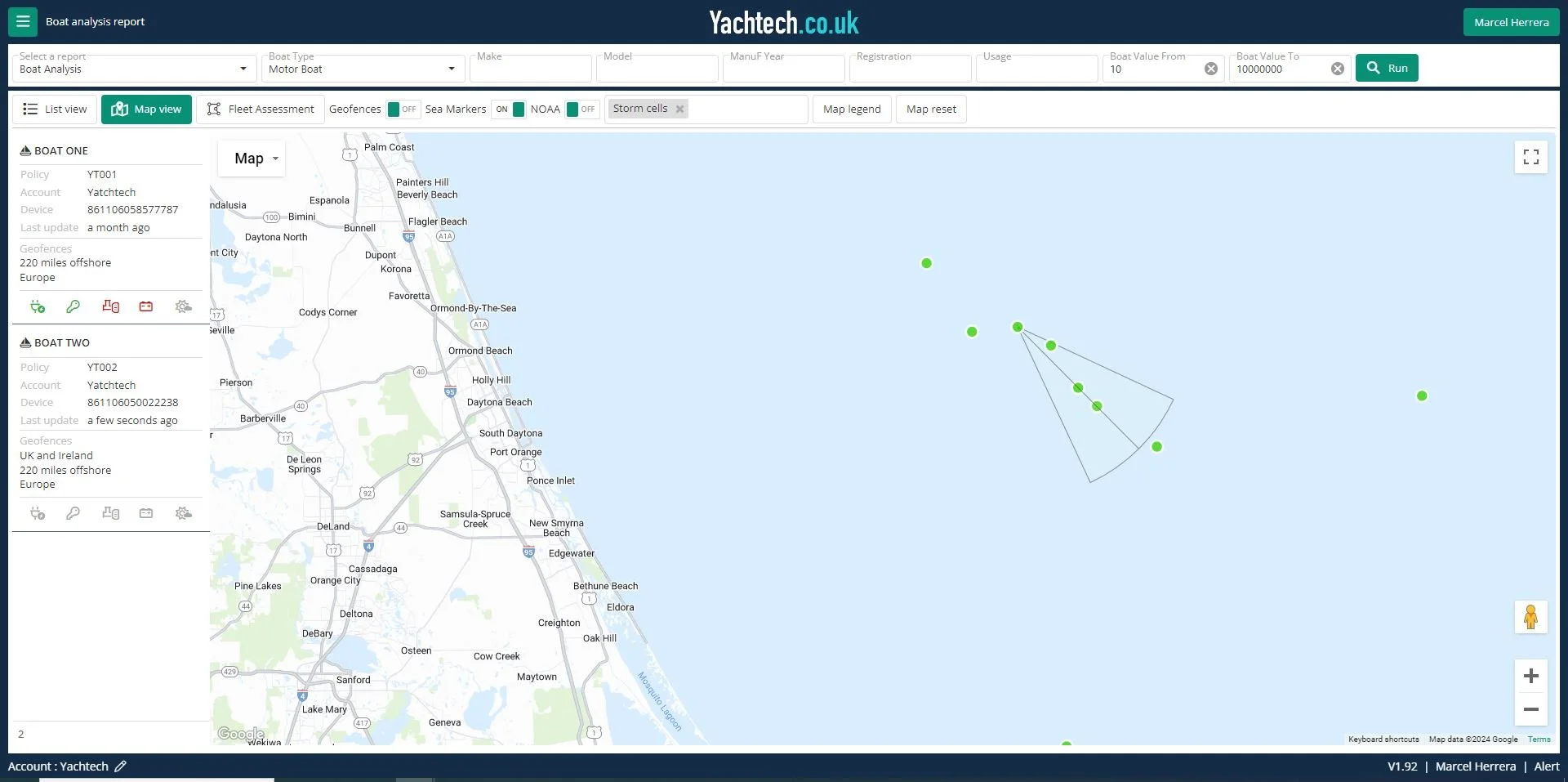Image resolution: width=1568 pixels, height=782 pixels.
Task: Click the BOAT ONE heading
Action: coord(61,150)
